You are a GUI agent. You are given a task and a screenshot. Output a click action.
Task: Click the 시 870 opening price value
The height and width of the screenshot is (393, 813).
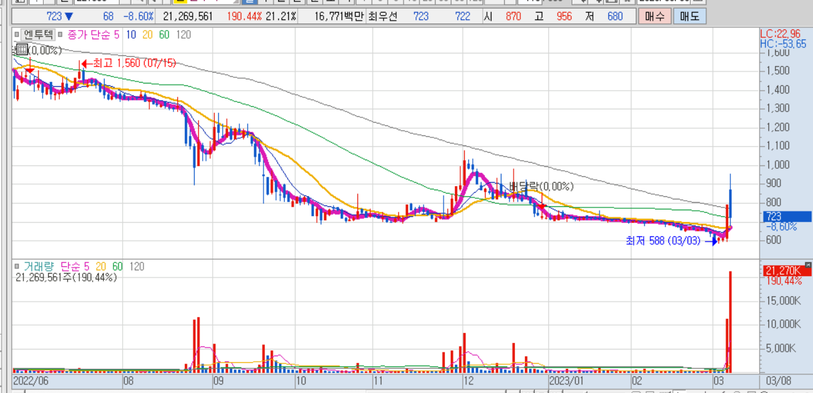click(513, 17)
